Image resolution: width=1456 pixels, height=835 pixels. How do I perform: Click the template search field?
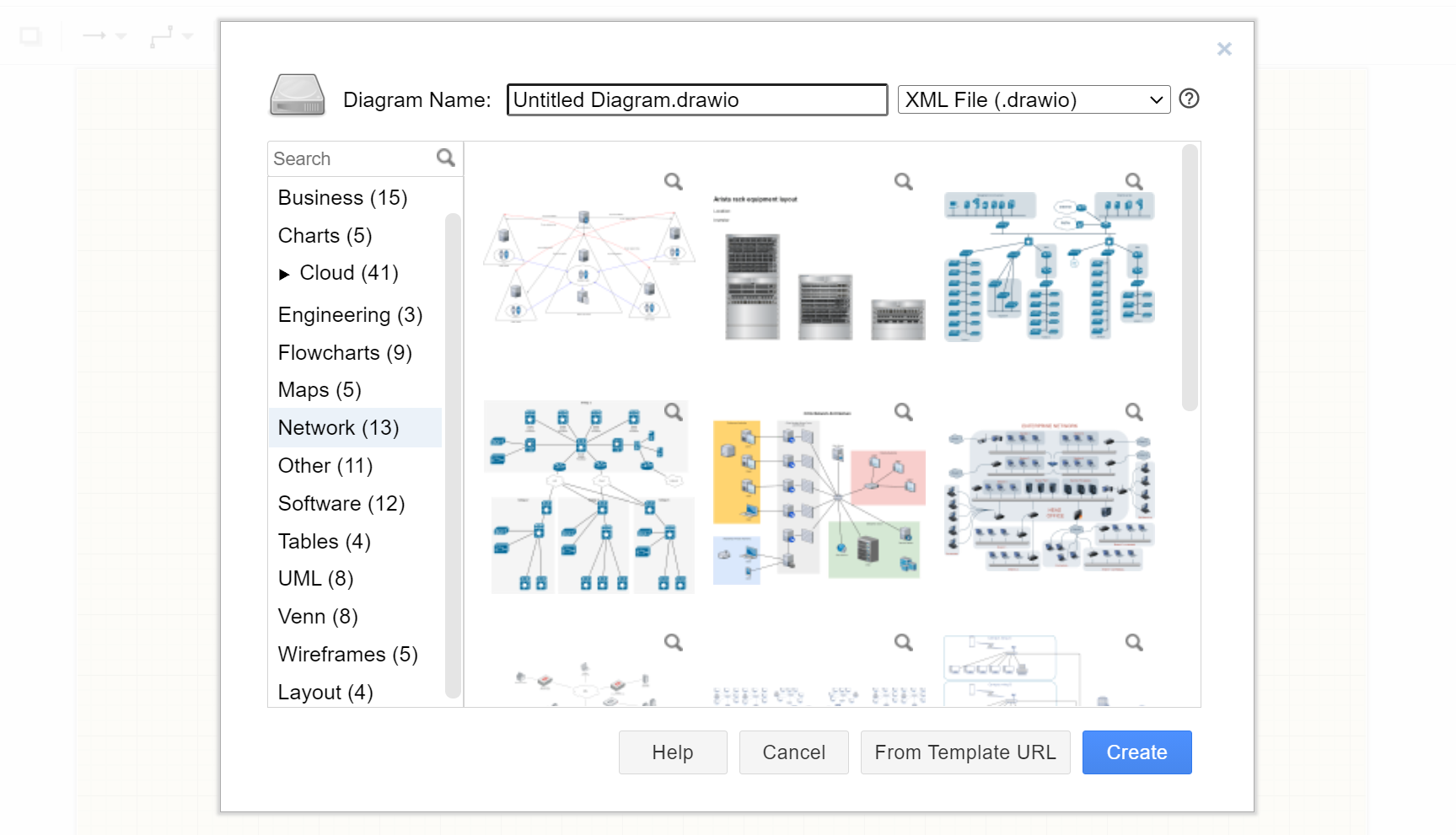point(352,158)
